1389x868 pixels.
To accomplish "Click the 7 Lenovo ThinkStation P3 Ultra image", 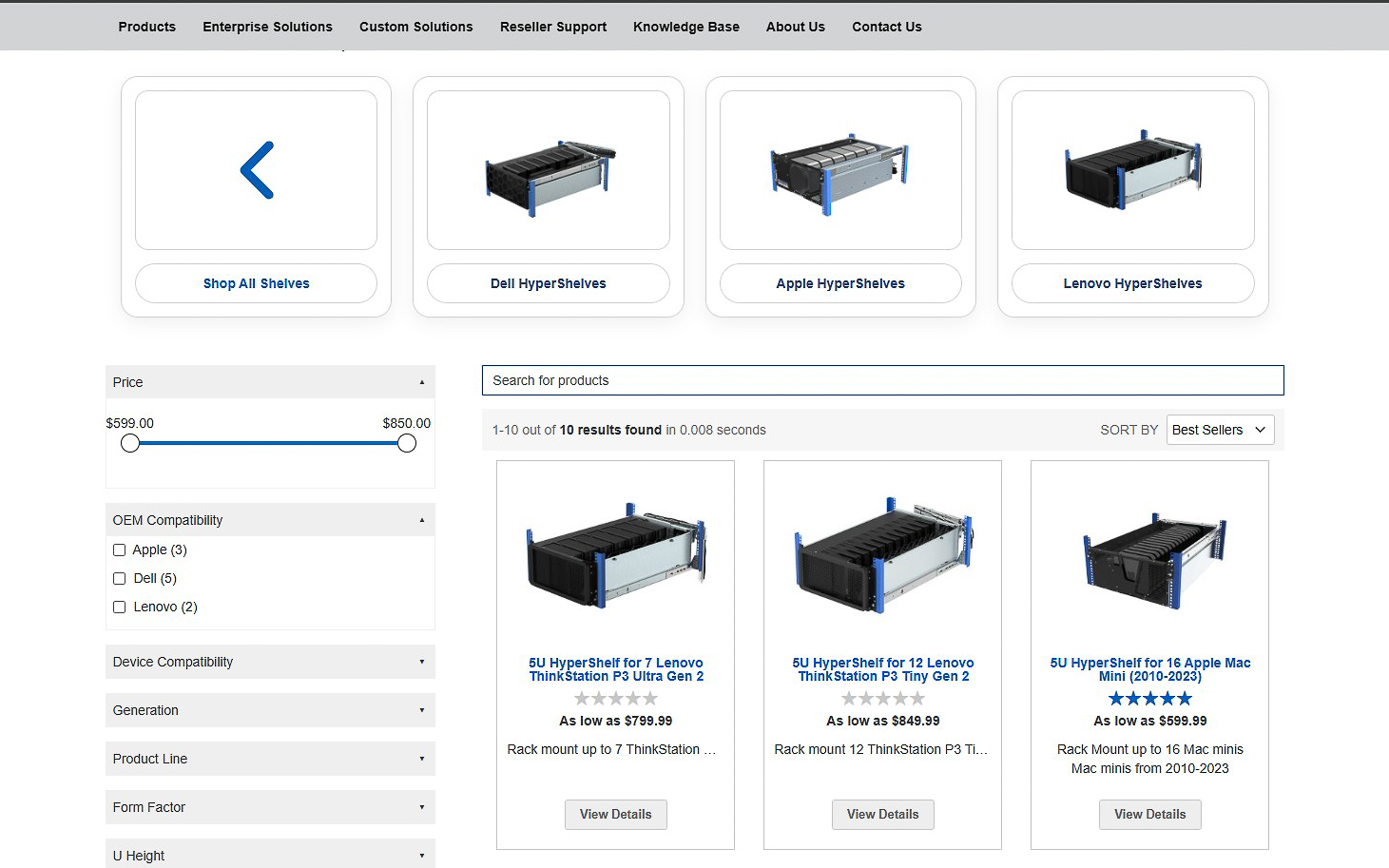I will [616, 554].
